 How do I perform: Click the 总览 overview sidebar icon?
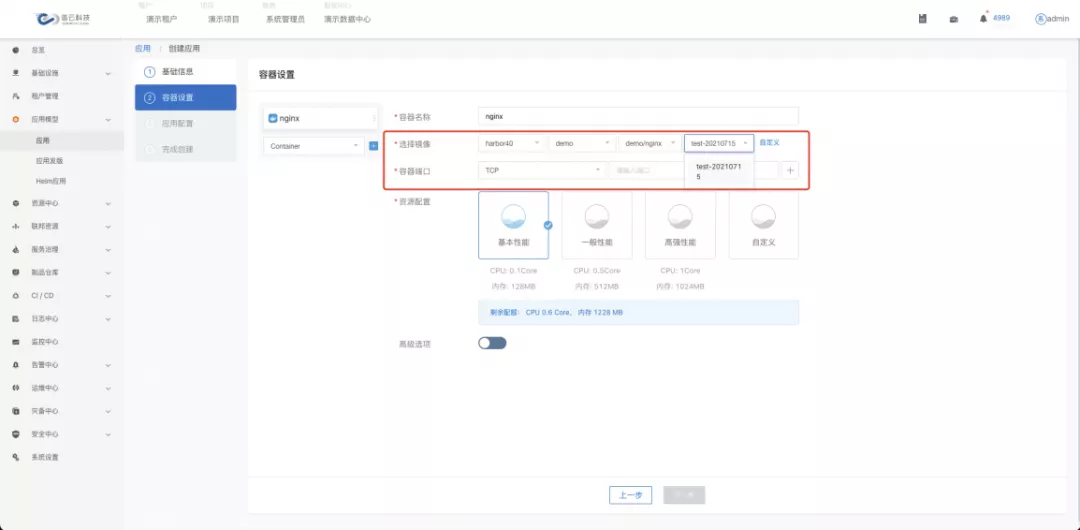tap(15, 50)
